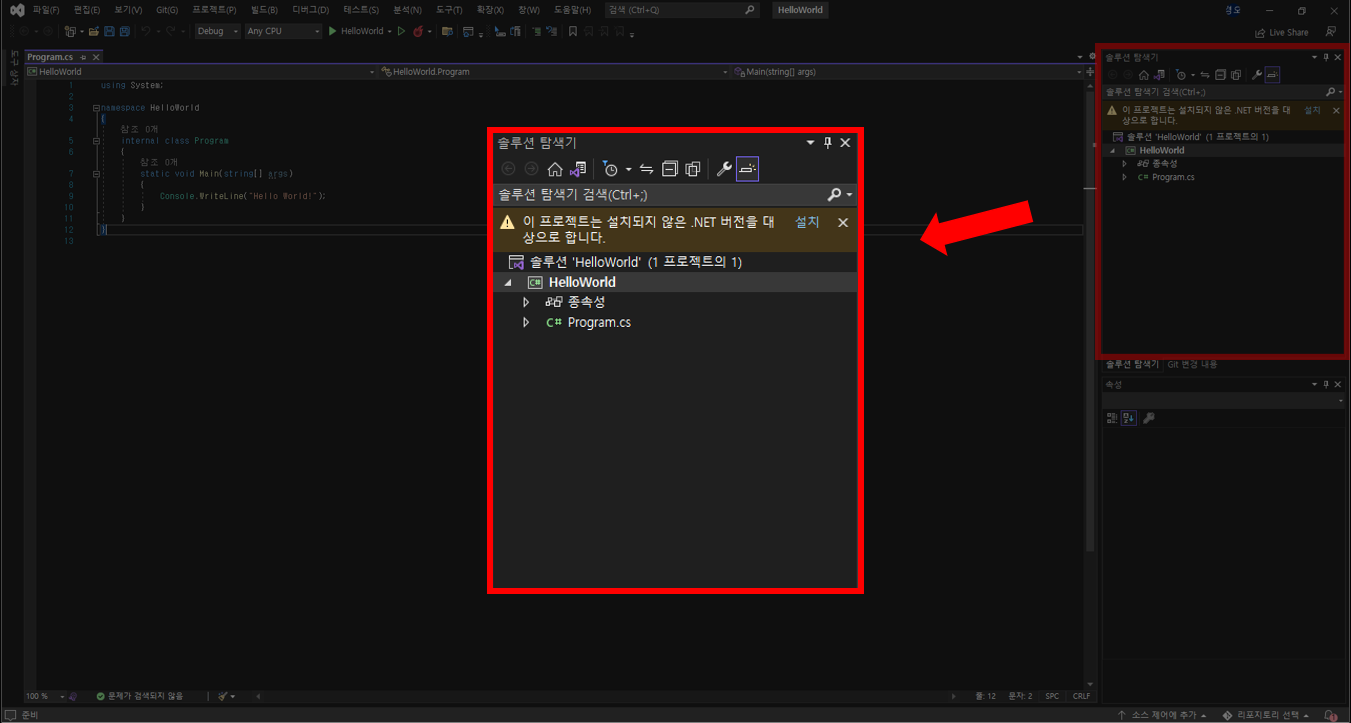Viewport: 1351px width, 723px height.
Task: Collapse the HelloWorld project node in the enlarged callout
Action: (x=508, y=283)
